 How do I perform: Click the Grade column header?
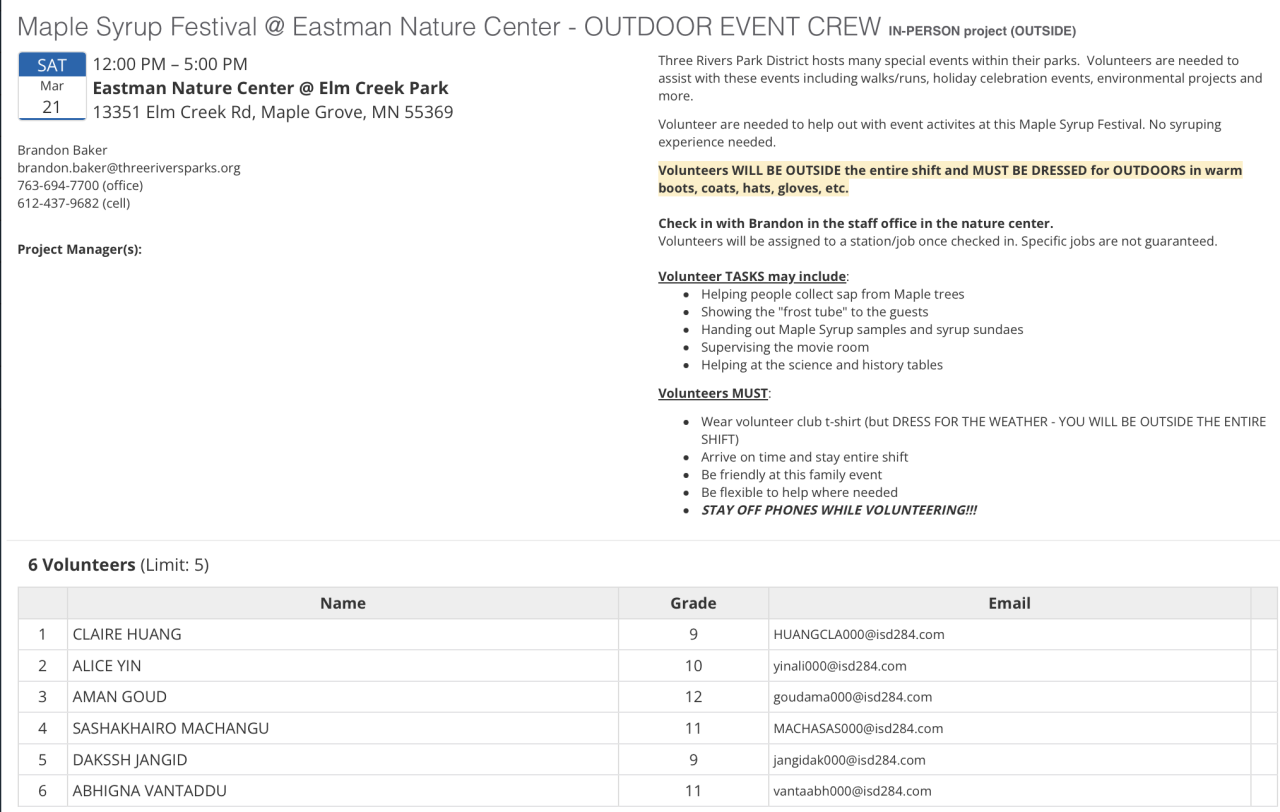coord(693,603)
